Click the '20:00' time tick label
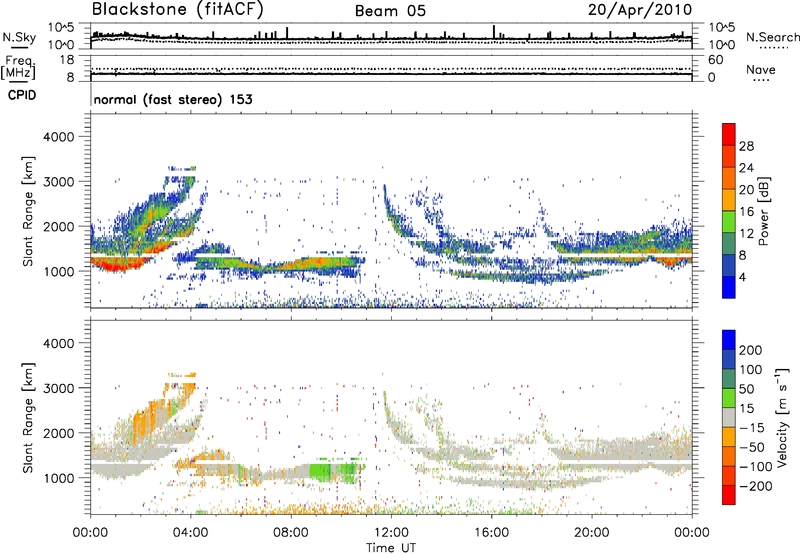Image resolution: width=800 pixels, height=554 pixels. coord(591,532)
